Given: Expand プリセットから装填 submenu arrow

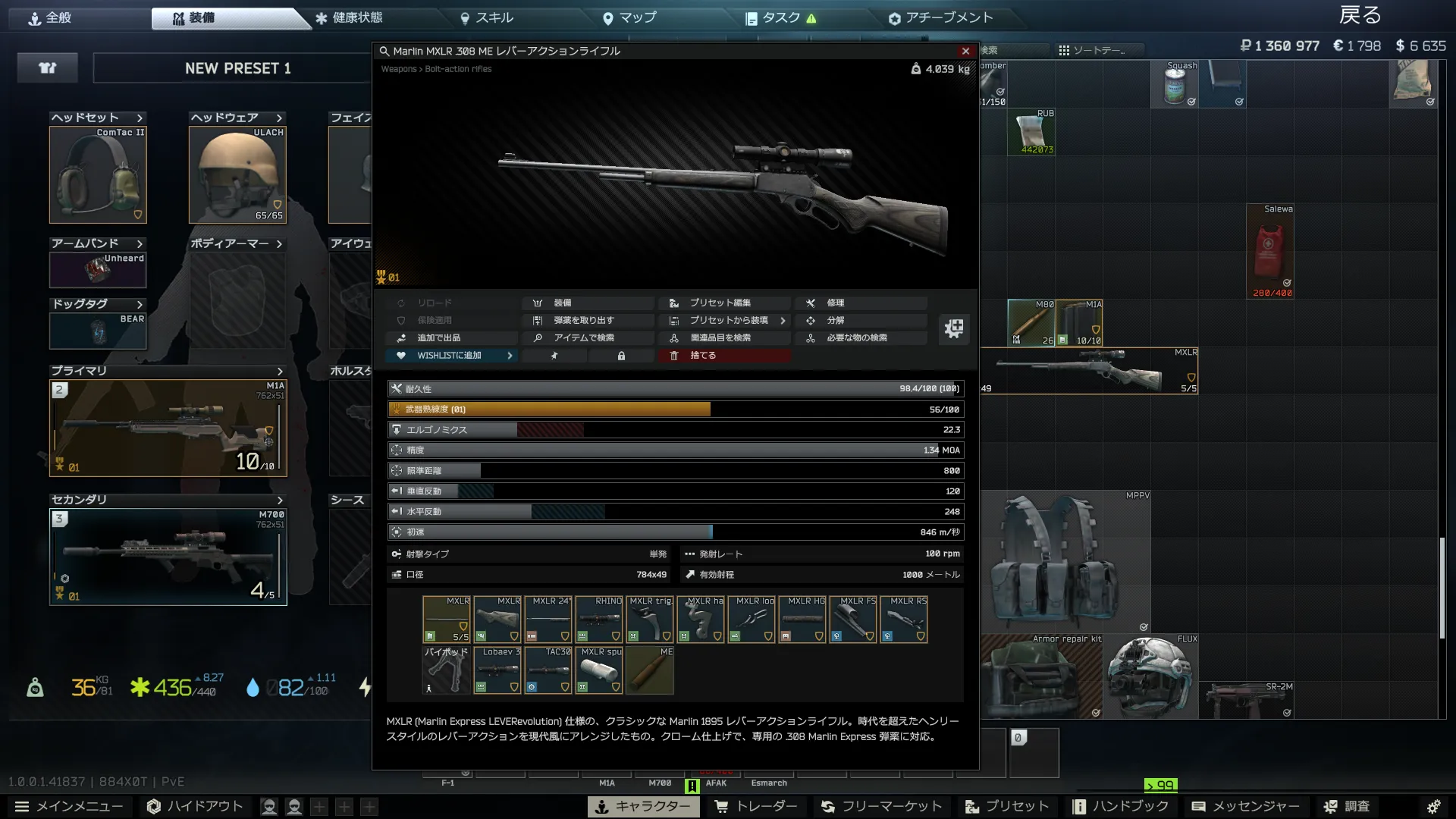Looking at the screenshot, I should [x=783, y=321].
